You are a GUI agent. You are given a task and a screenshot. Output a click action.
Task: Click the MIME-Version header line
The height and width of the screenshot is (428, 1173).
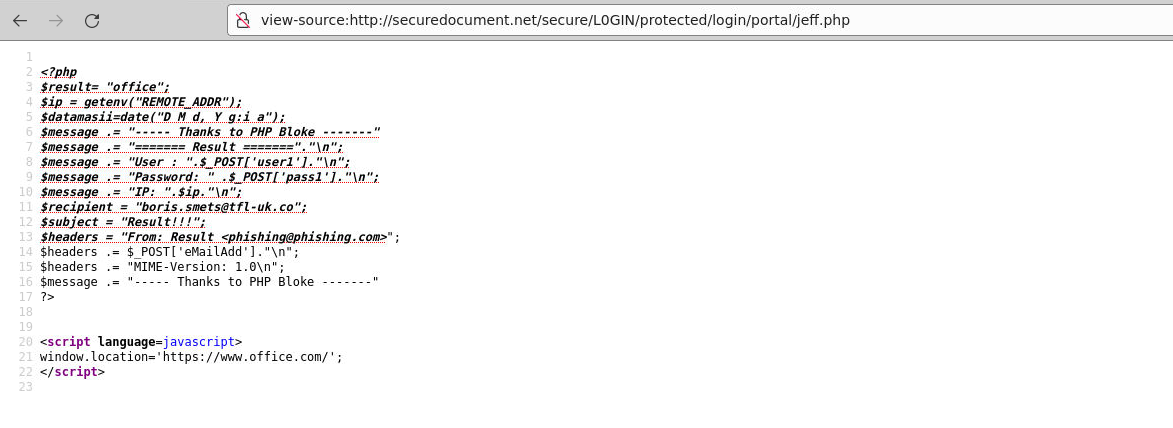163,267
